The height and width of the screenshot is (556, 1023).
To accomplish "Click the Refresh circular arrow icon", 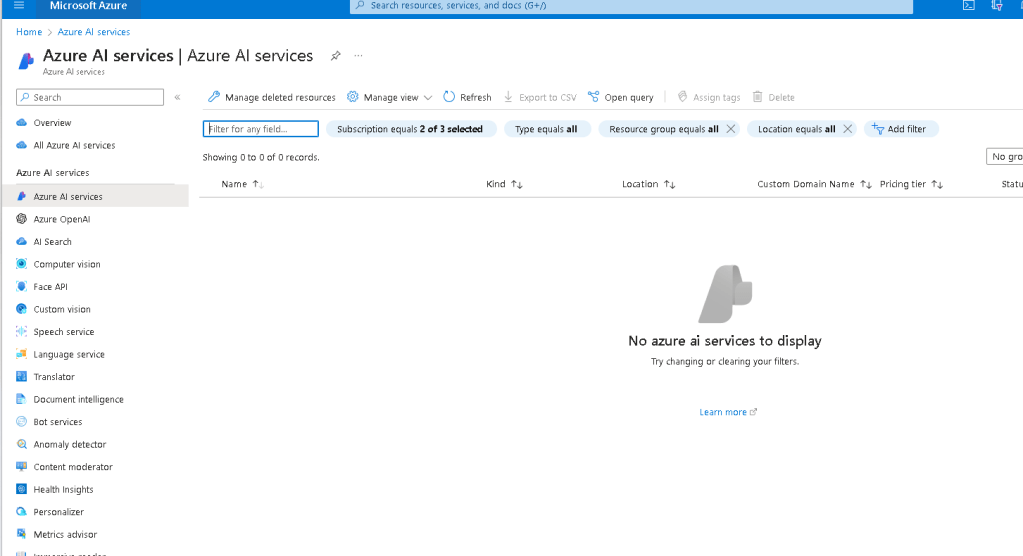I will 449,97.
